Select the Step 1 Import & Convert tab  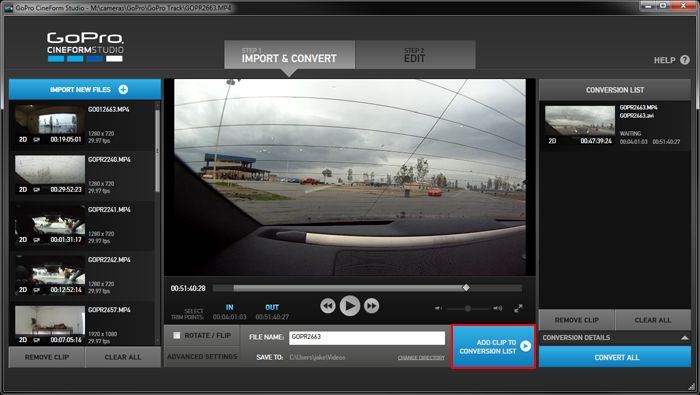[289, 54]
